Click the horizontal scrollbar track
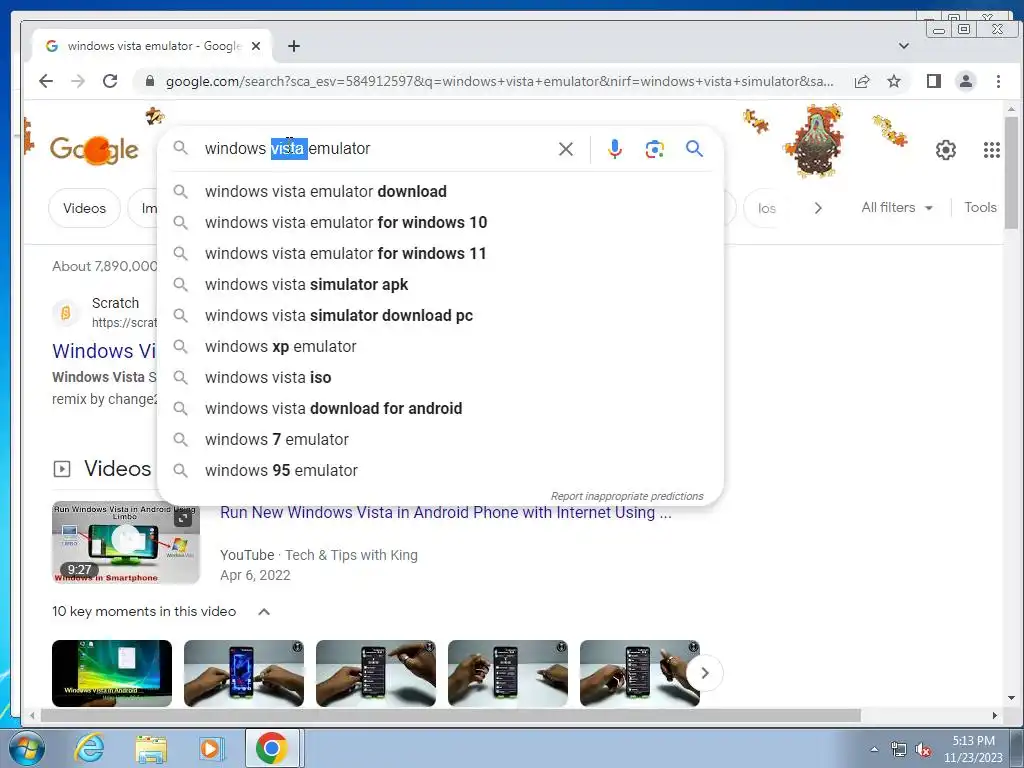The width and height of the screenshot is (1024, 768). pyautogui.click(x=926, y=716)
